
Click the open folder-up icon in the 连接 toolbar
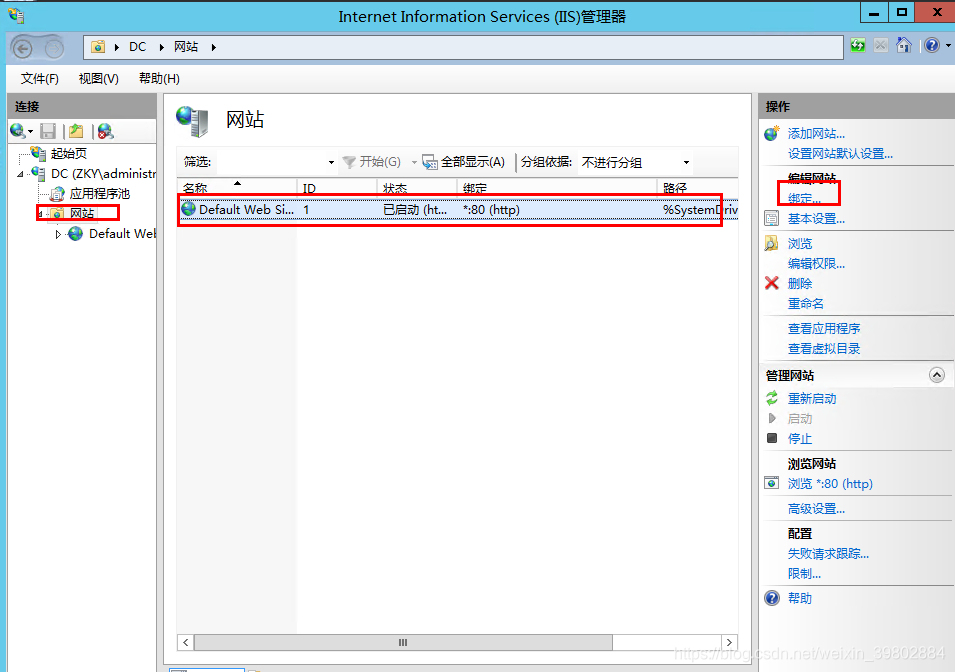(76, 130)
